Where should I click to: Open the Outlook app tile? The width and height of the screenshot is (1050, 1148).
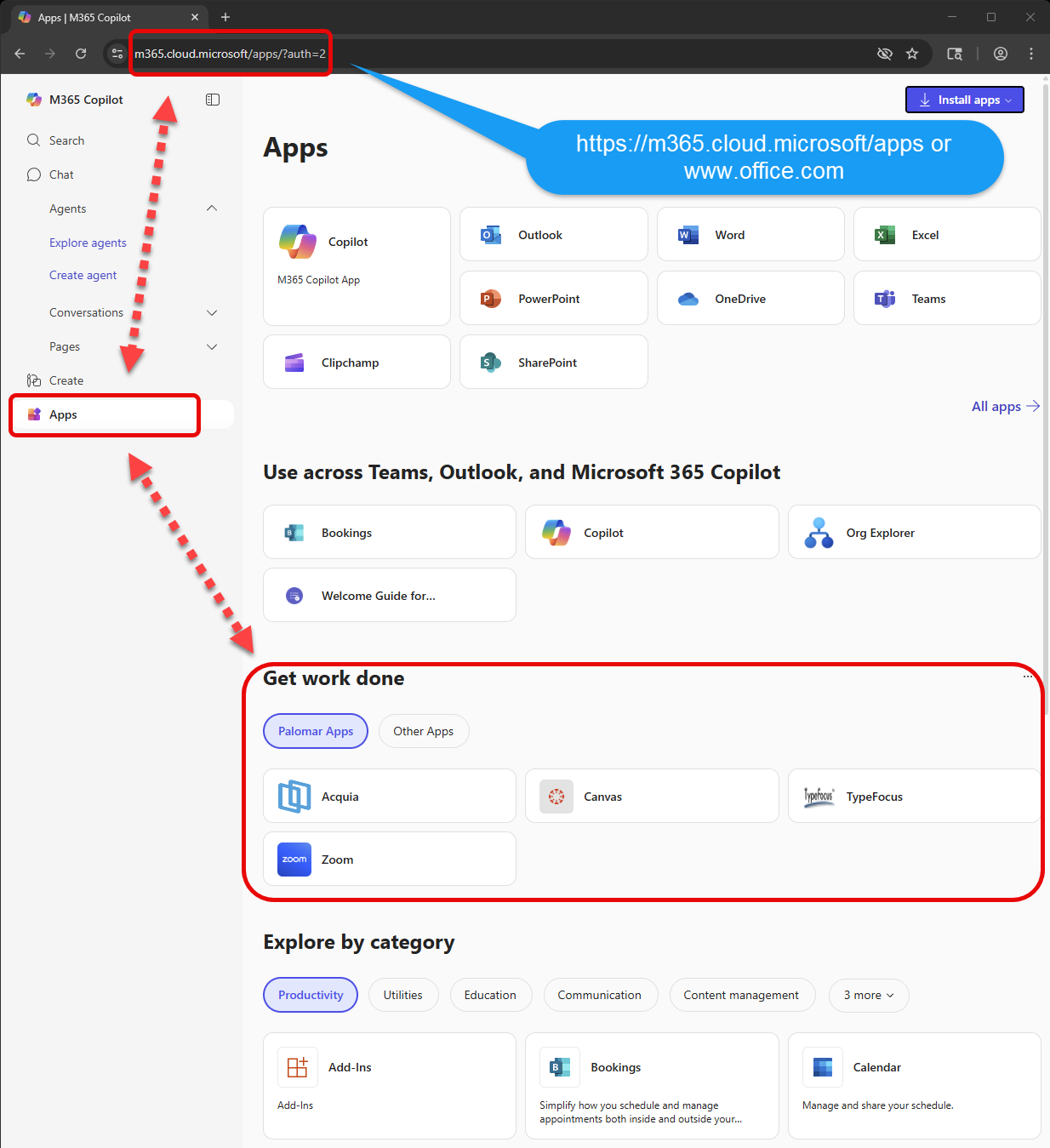click(x=554, y=235)
